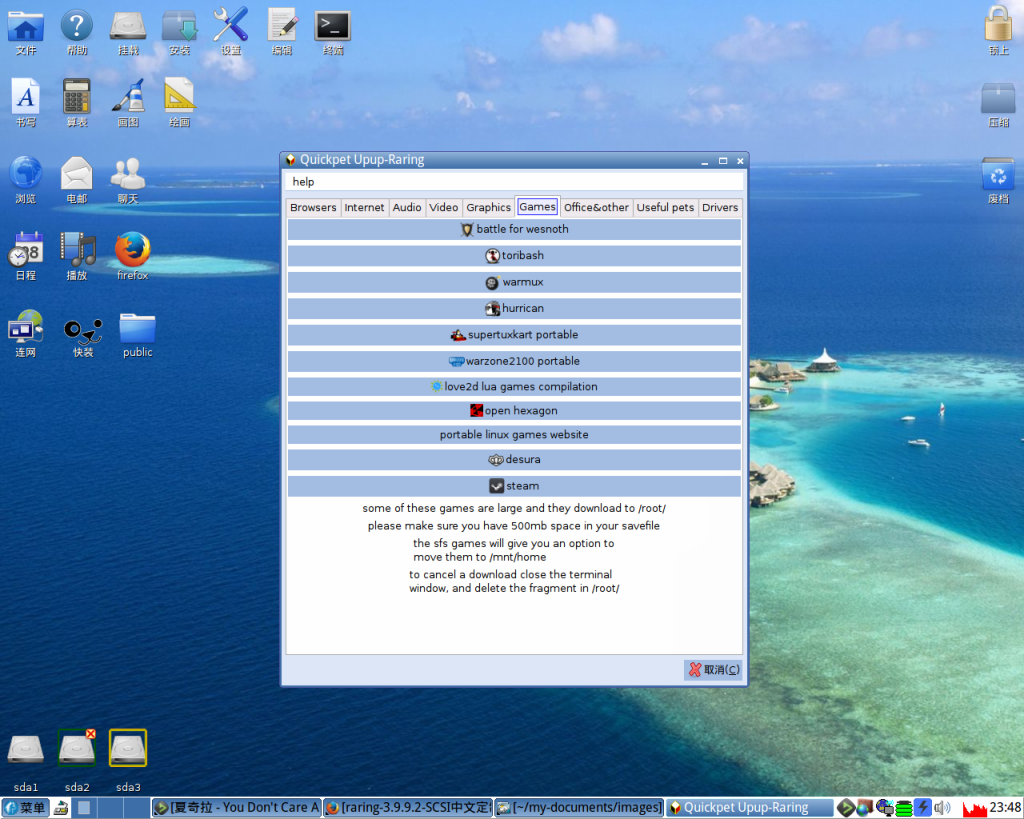Open the 浏览 browser globe icon
This screenshot has width=1024, height=819.
coord(25,174)
